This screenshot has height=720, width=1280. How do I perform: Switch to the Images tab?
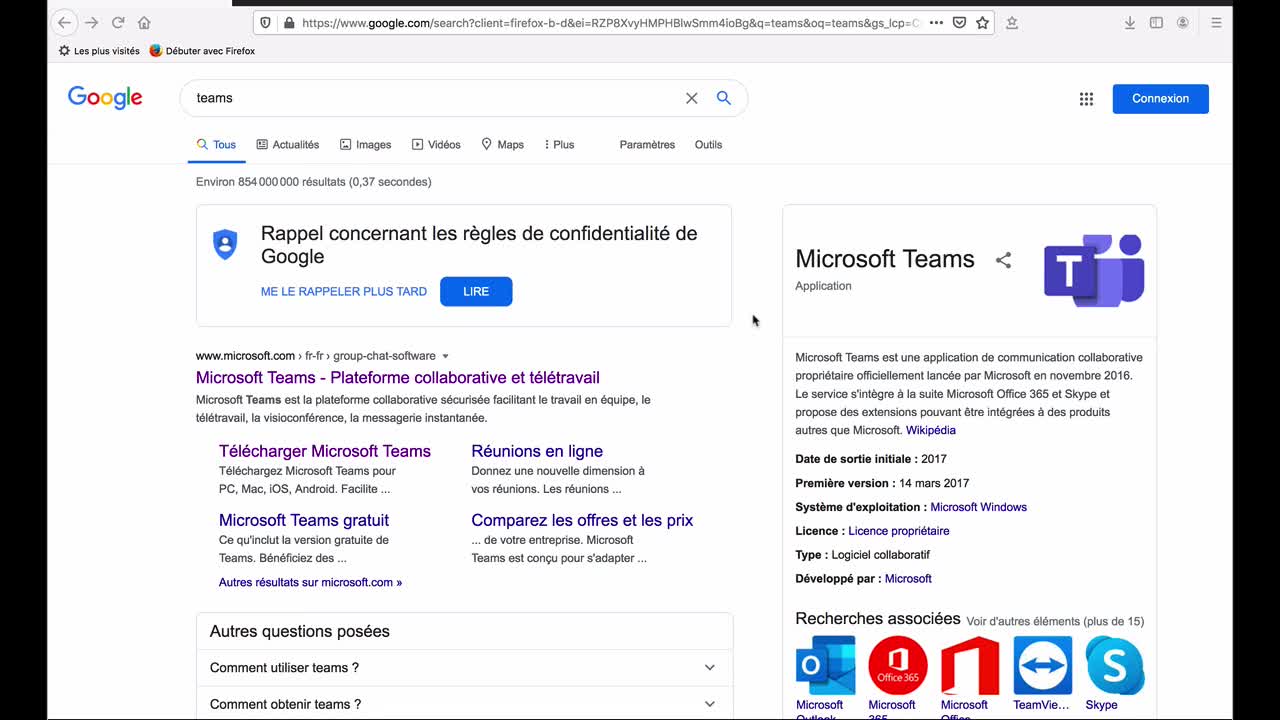[x=365, y=145]
